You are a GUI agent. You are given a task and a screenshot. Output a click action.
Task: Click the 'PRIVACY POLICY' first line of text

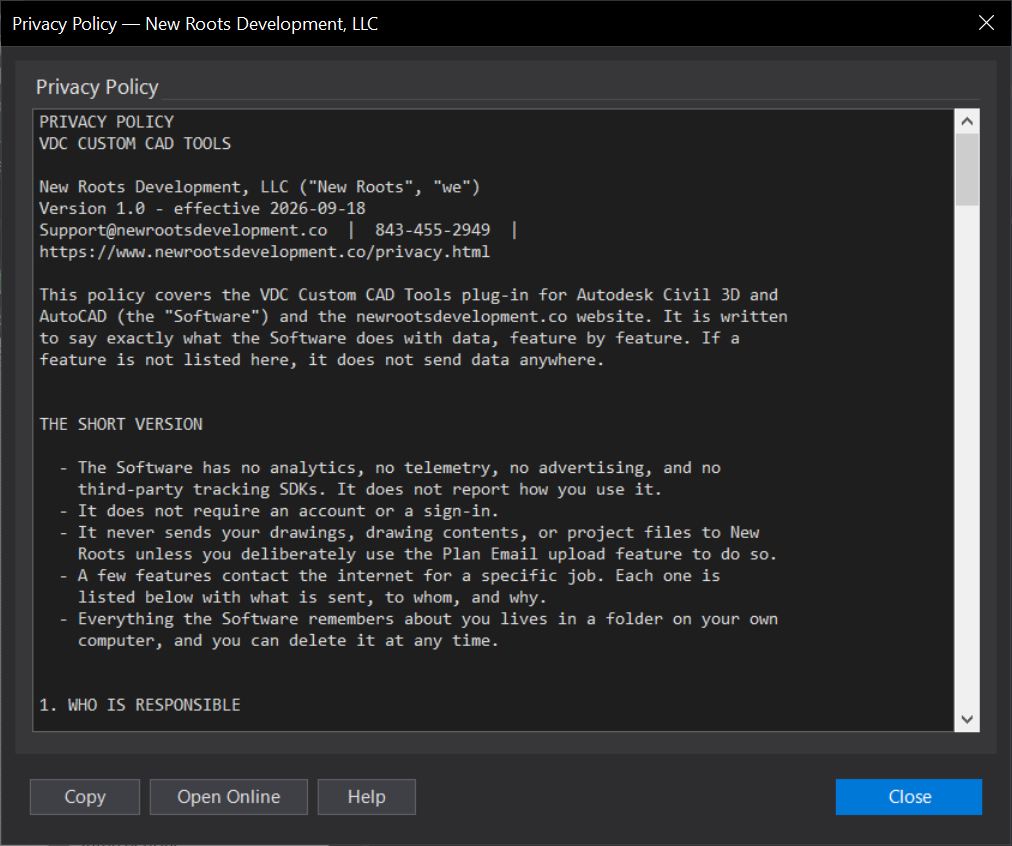tap(106, 122)
